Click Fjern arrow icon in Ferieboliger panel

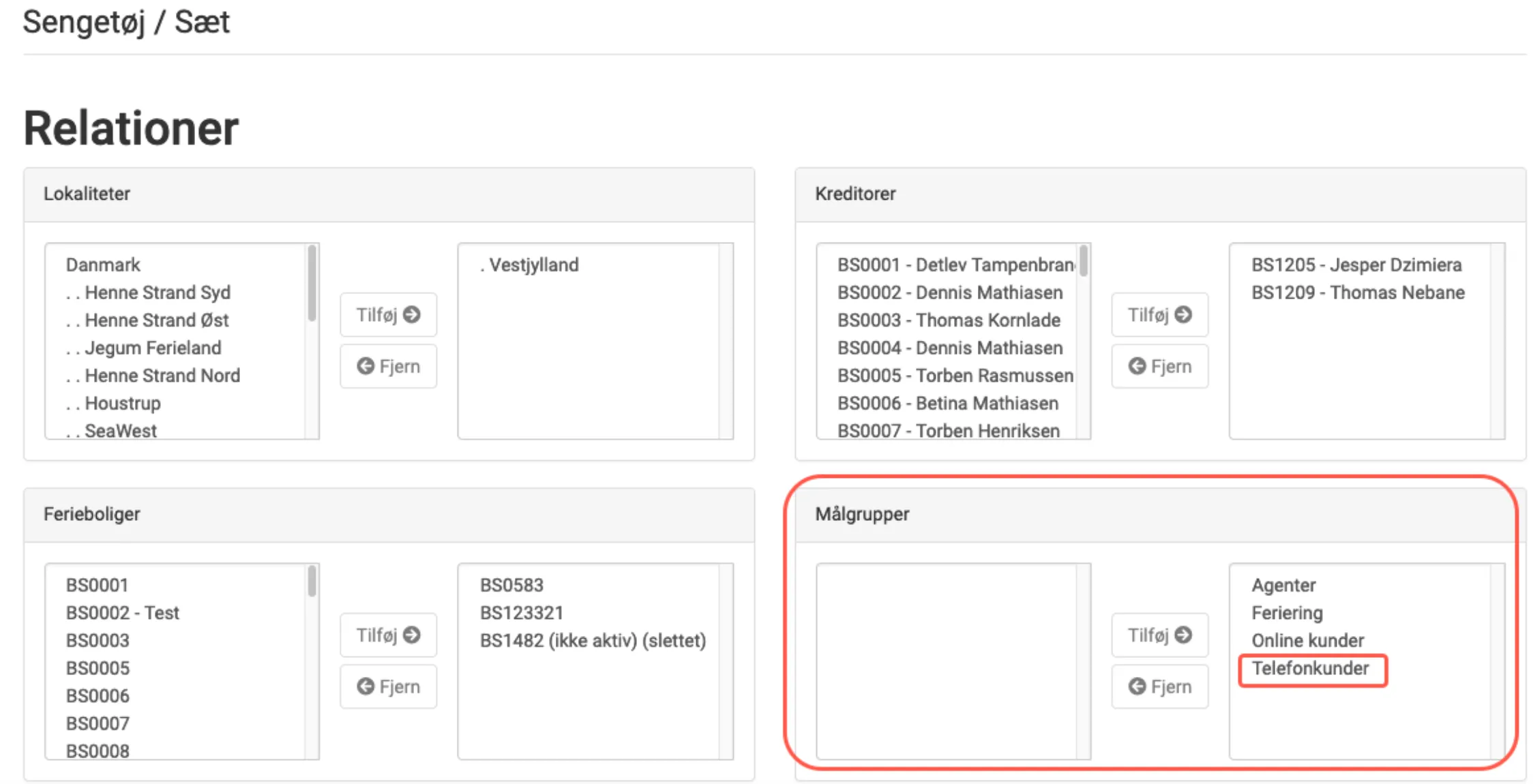pyautogui.click(x=366, y=687)
